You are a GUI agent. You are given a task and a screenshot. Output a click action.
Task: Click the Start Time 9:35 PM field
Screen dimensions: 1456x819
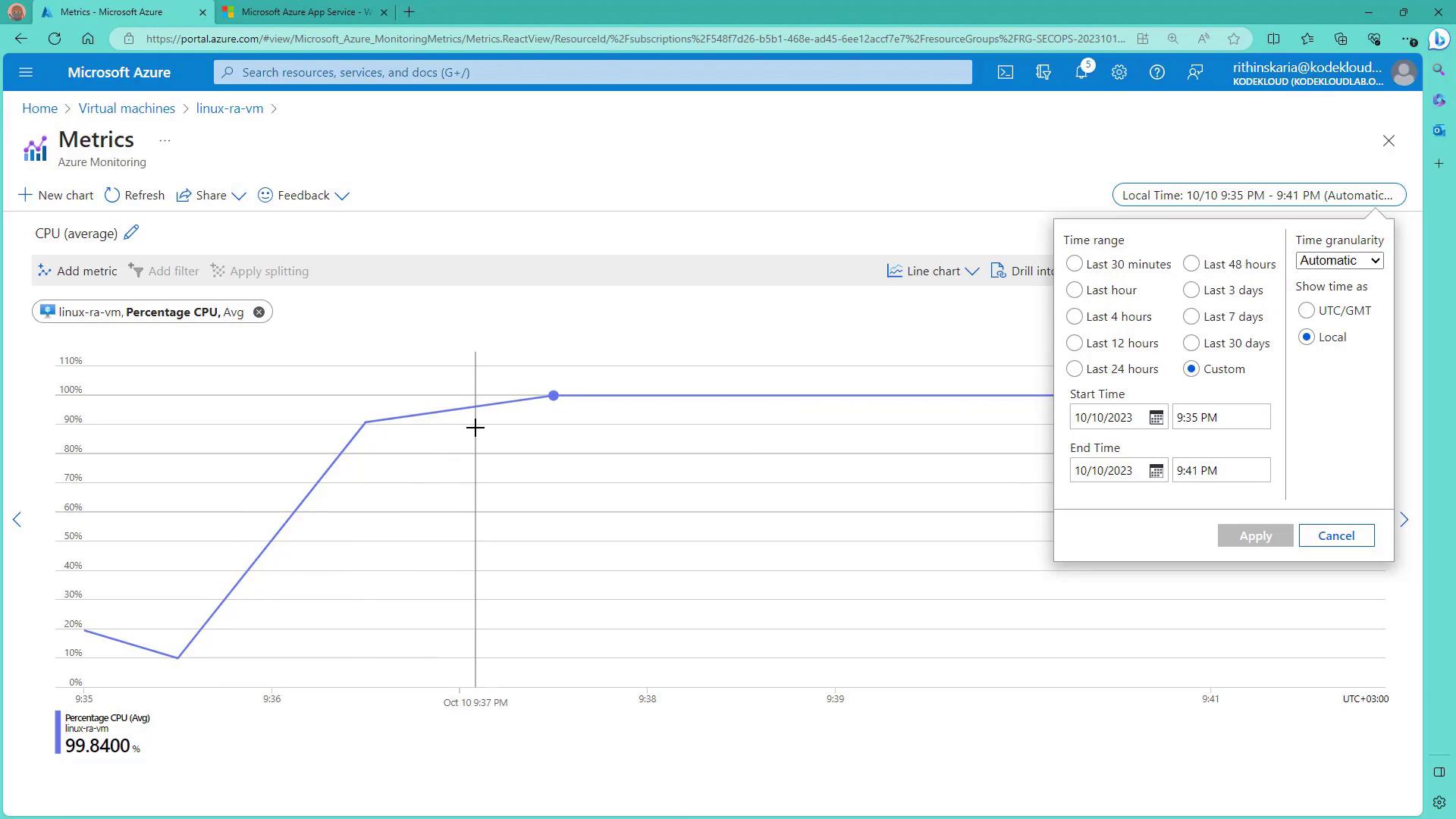pyautogui.click(x=1220, y=417)
